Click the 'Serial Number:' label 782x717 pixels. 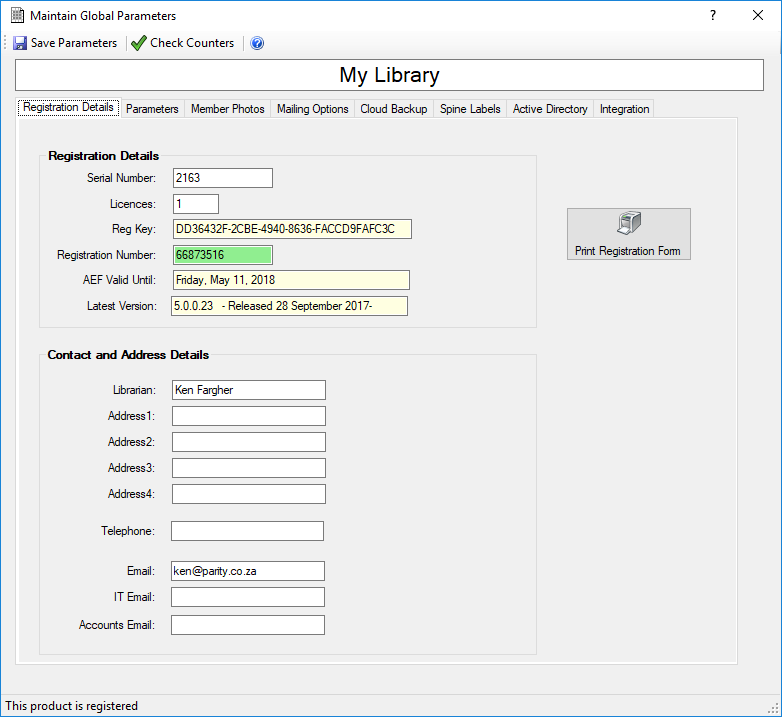121,178
